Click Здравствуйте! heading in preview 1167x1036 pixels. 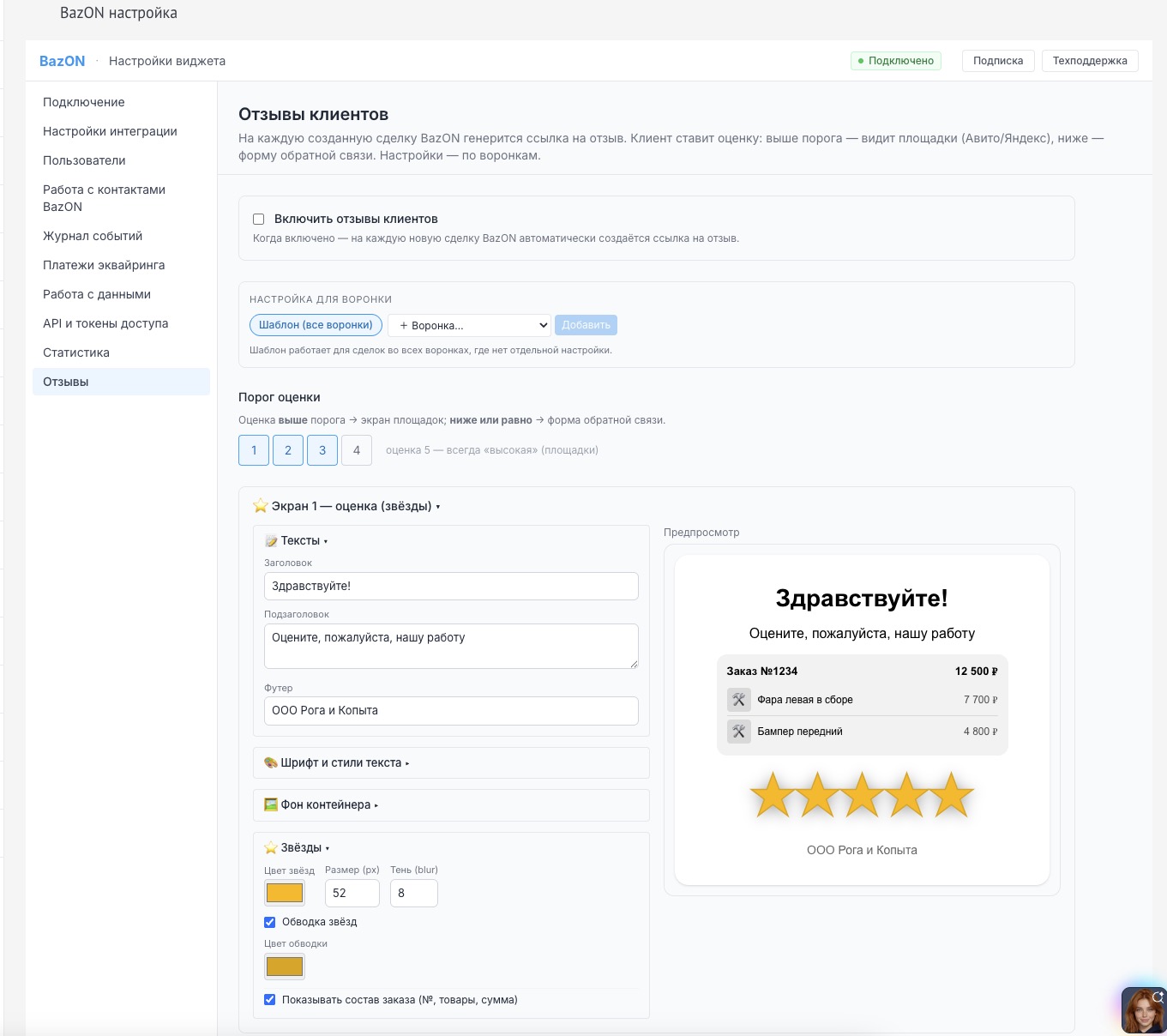(x=862, y=598)
